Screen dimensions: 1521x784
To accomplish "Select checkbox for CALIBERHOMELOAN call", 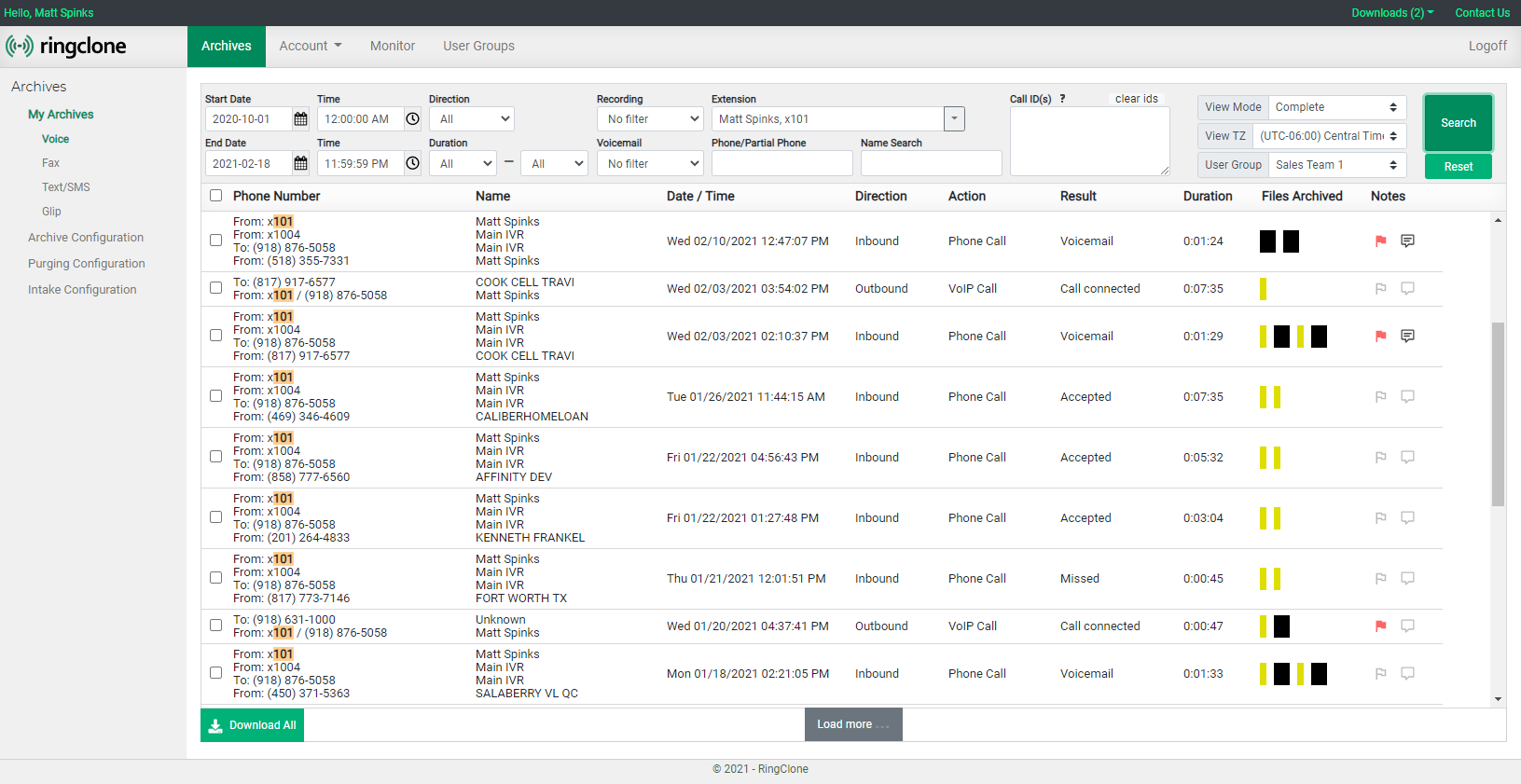I will (x=216, y=396).
